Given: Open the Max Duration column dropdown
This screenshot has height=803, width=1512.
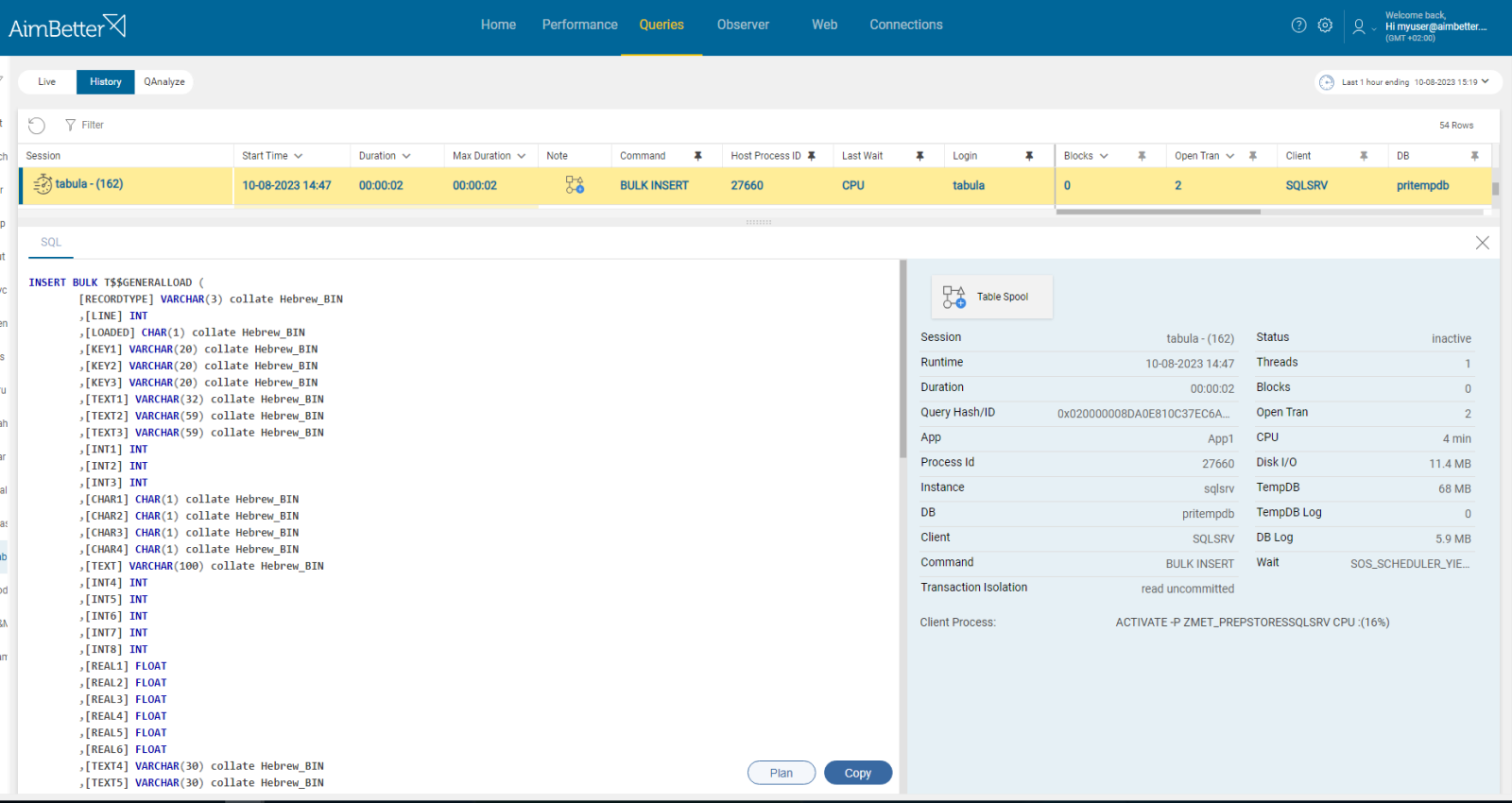Looking at the screenshot, I should (521, 156).
